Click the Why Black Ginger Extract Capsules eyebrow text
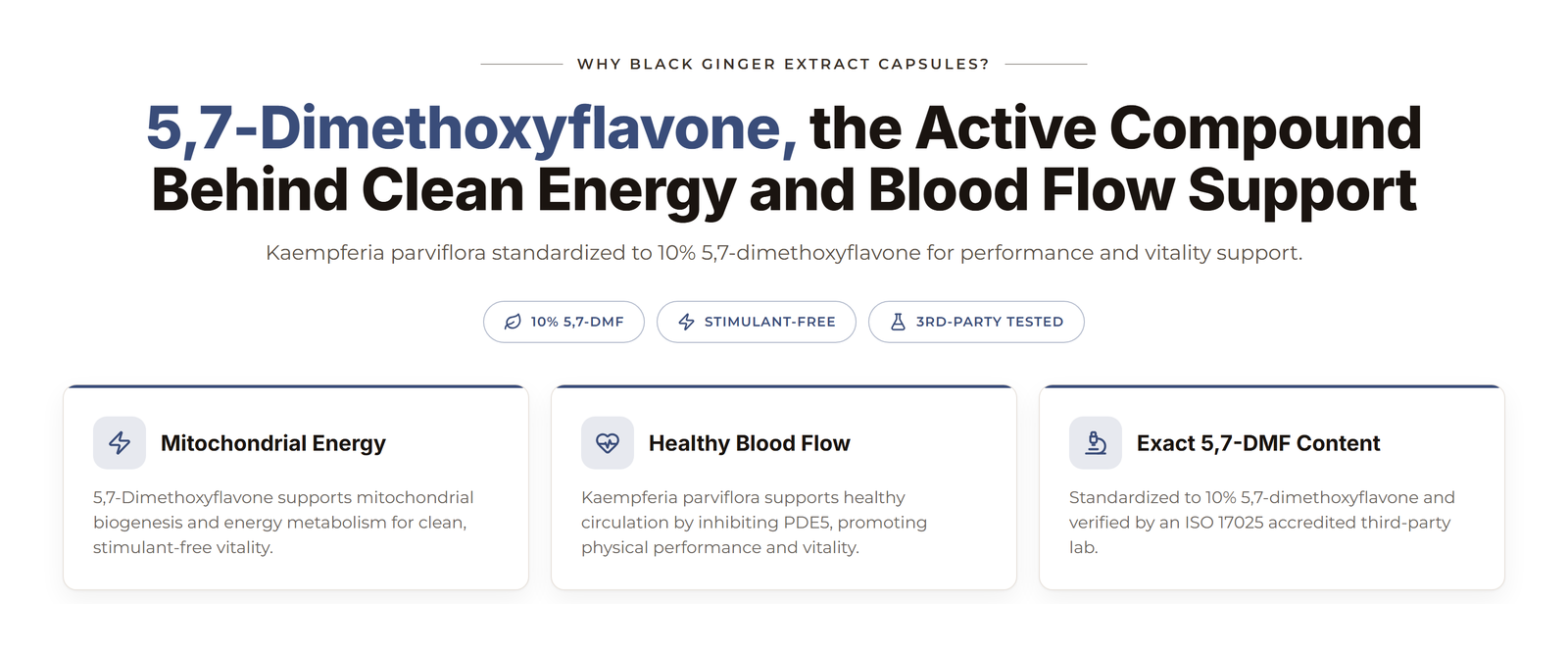The width and height of the screenshot is (1568, 655). tap(784, 64)
